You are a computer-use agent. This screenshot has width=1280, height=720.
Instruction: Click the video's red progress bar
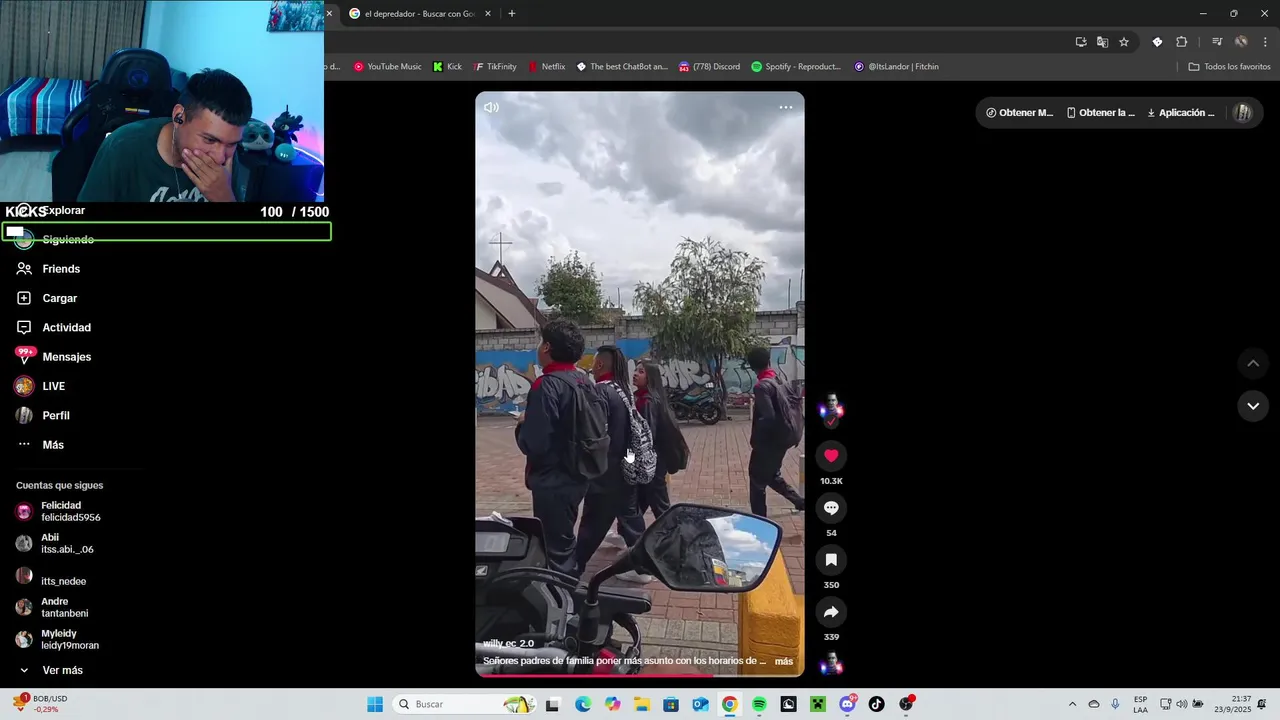(x=640, y=675)
